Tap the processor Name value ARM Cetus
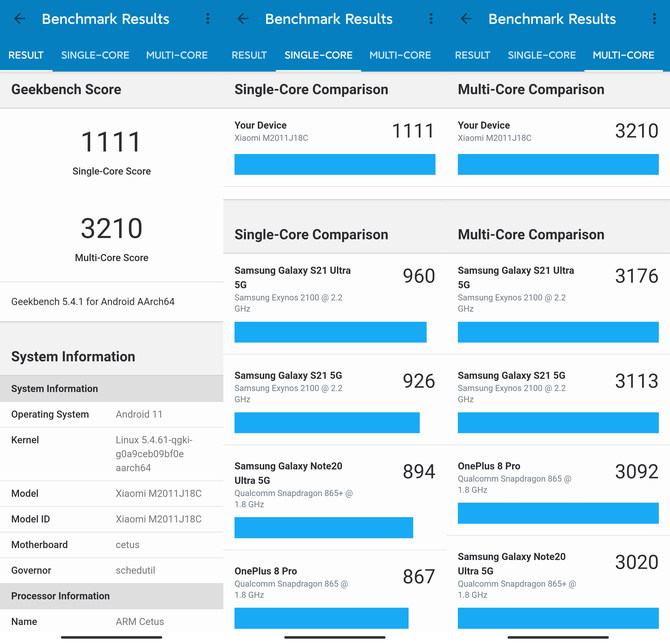This screenshot has width=670, height=643. click(x=140, y=622)
